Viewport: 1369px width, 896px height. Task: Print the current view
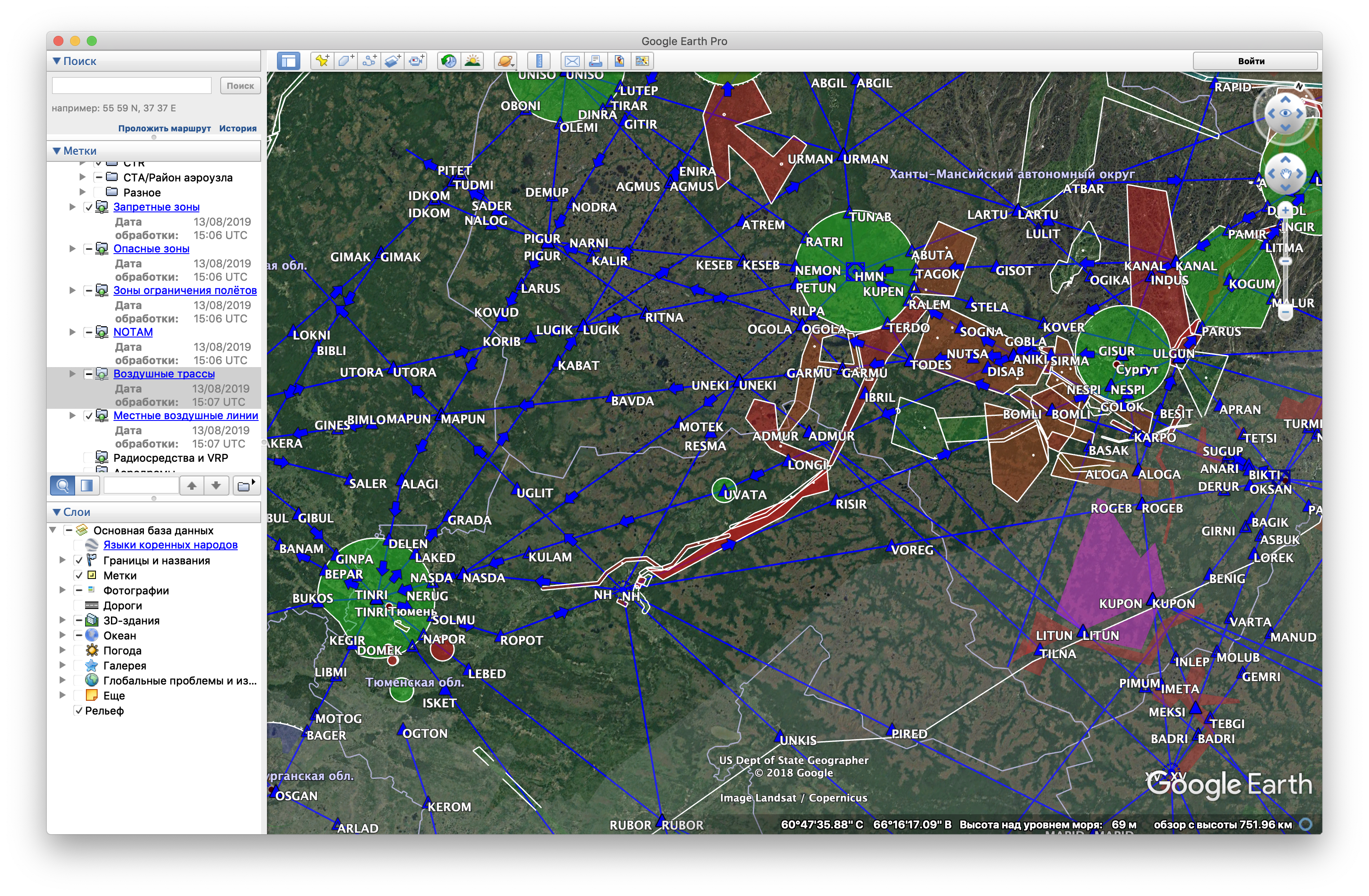click(595, 61)
